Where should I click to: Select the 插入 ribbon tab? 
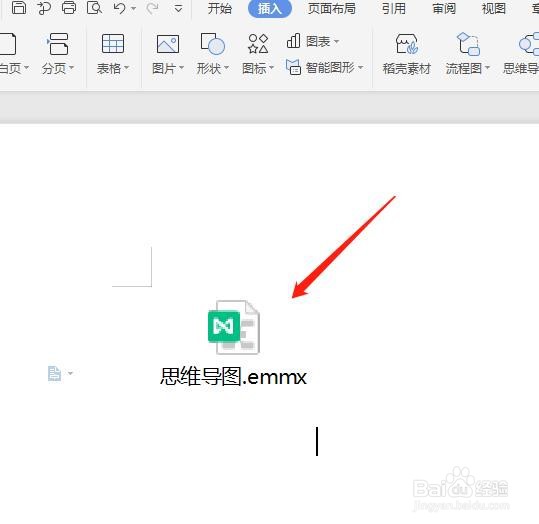(x=270, y=8)
